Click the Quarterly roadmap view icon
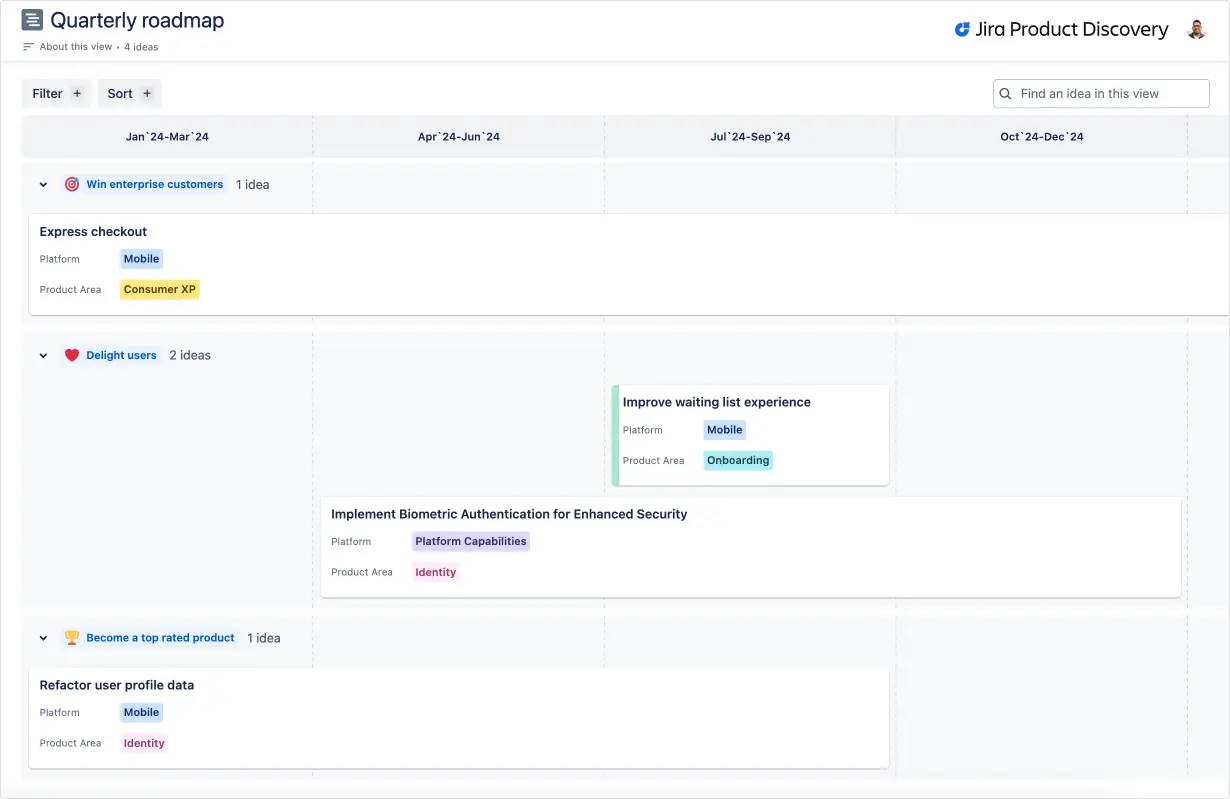The width and height of the screenshot is (1230, 799). point(32,20)
